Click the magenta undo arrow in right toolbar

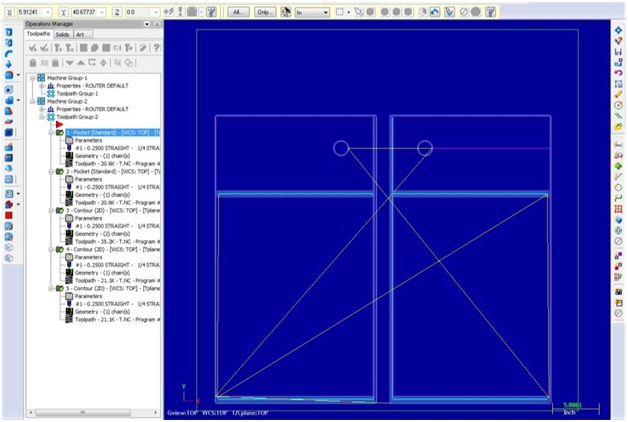click(x=618, y=73)
